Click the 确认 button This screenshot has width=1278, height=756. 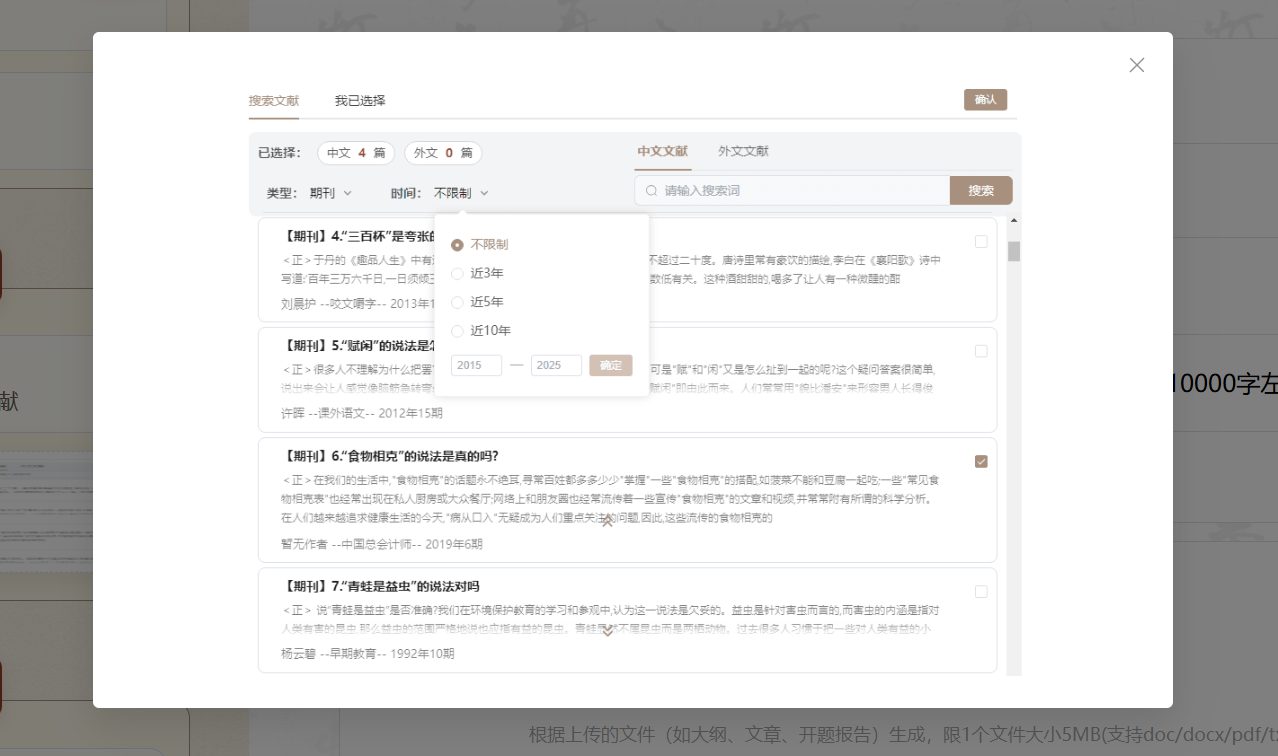pyautogui.click(x=985, y=100)
